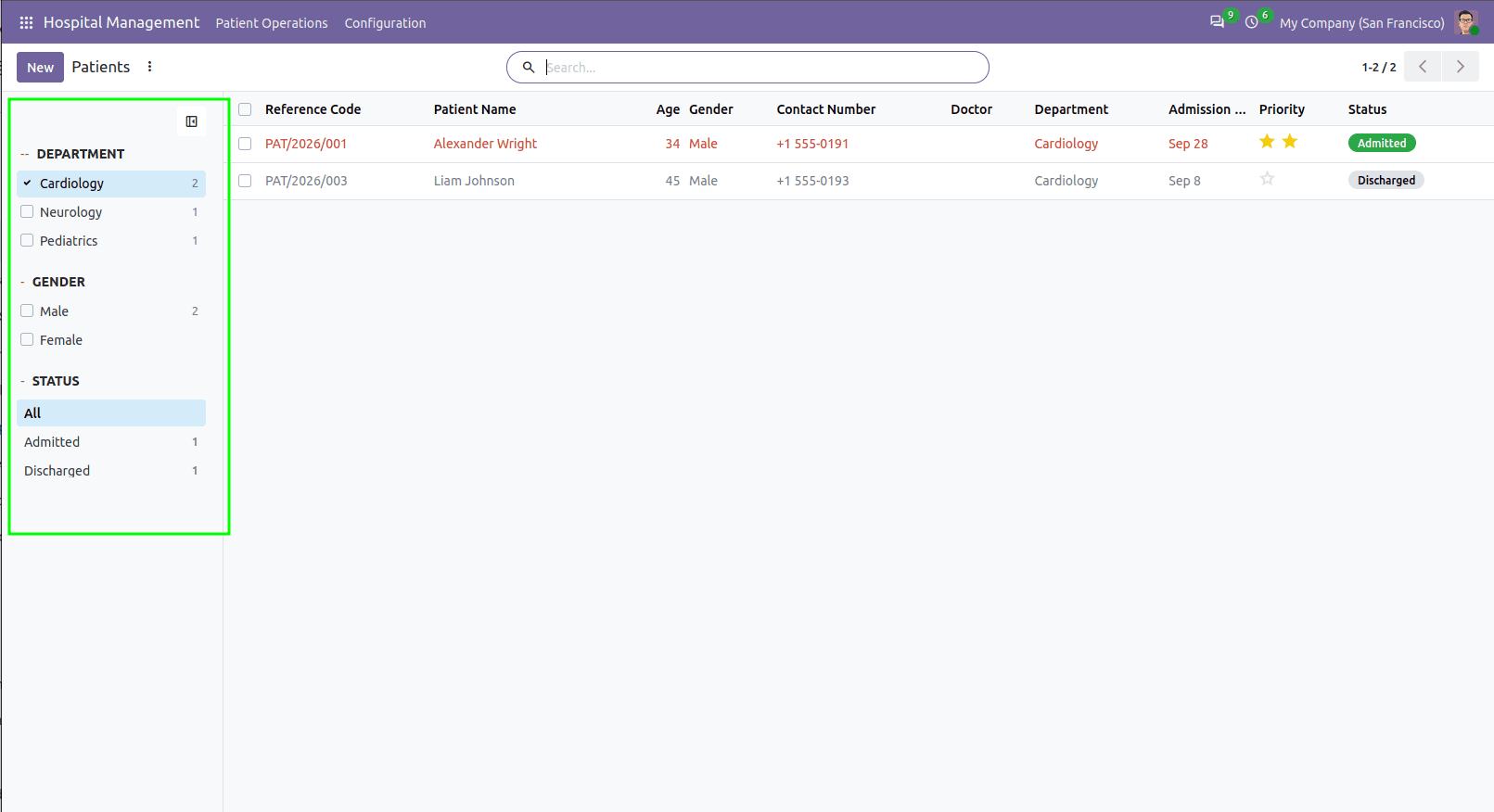This screenshot has width=1494, height=812.
Task: Open the Patients actions kebab menu
Action: point(149,67)
